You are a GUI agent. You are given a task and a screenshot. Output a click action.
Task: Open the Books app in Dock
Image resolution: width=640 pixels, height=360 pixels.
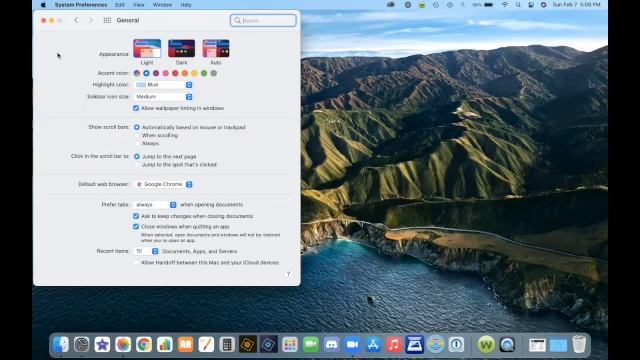coord(186,345)
